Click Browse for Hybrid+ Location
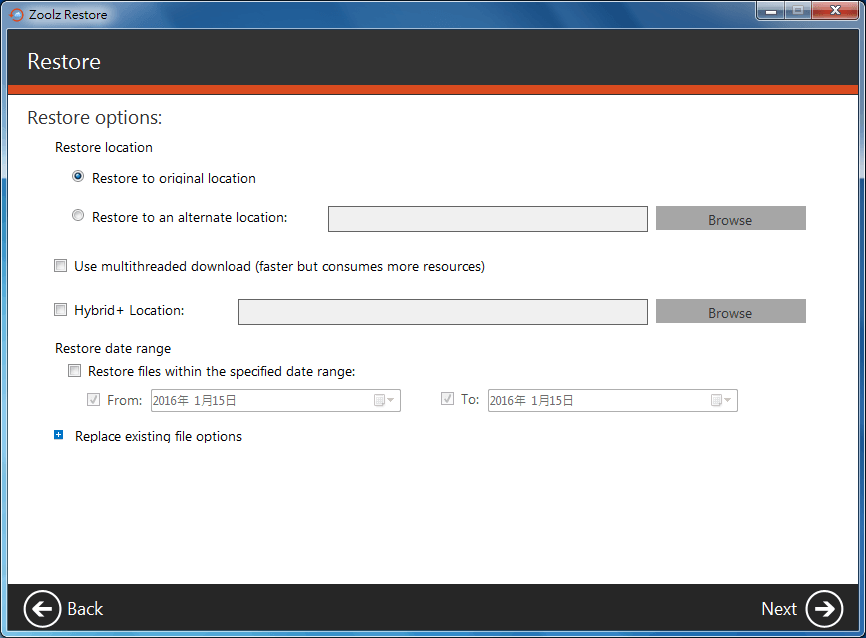The image size is (866, 638). click(730, 312)
